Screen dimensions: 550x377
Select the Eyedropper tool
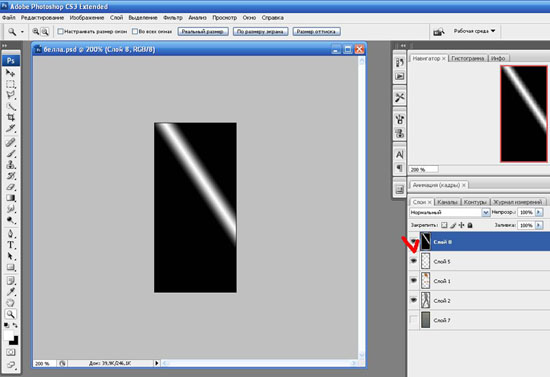click(11, 292)
